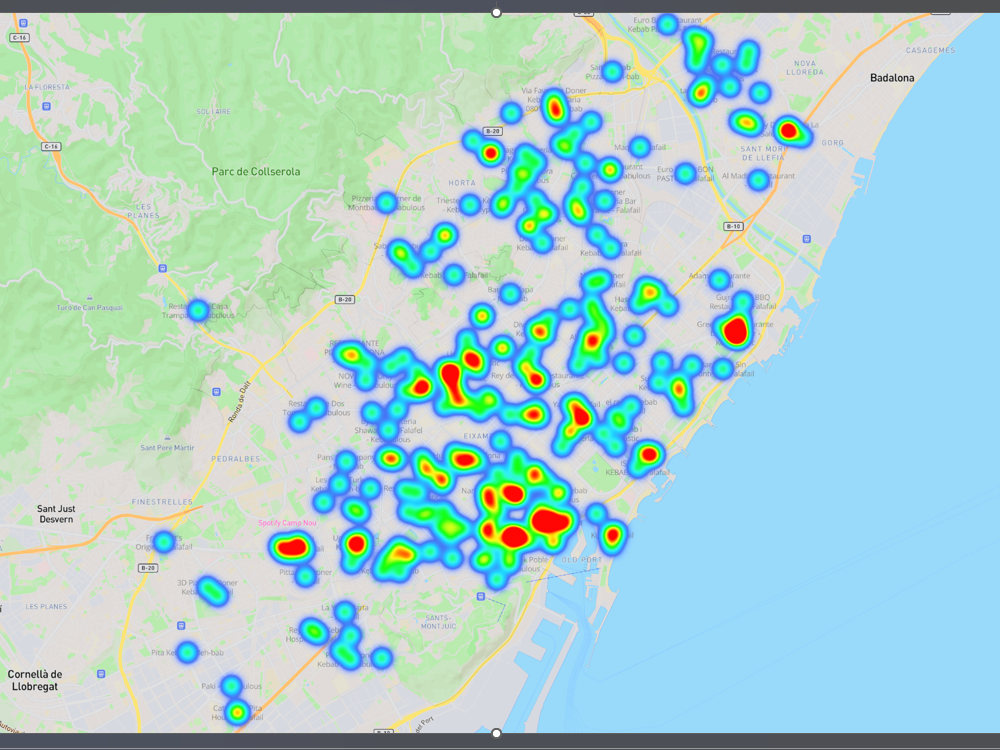Viewport: 1000px width, 750px height.
Task: Click the transit icon right of Cornellà de Llobregat
Action: (x=101, y=673)
